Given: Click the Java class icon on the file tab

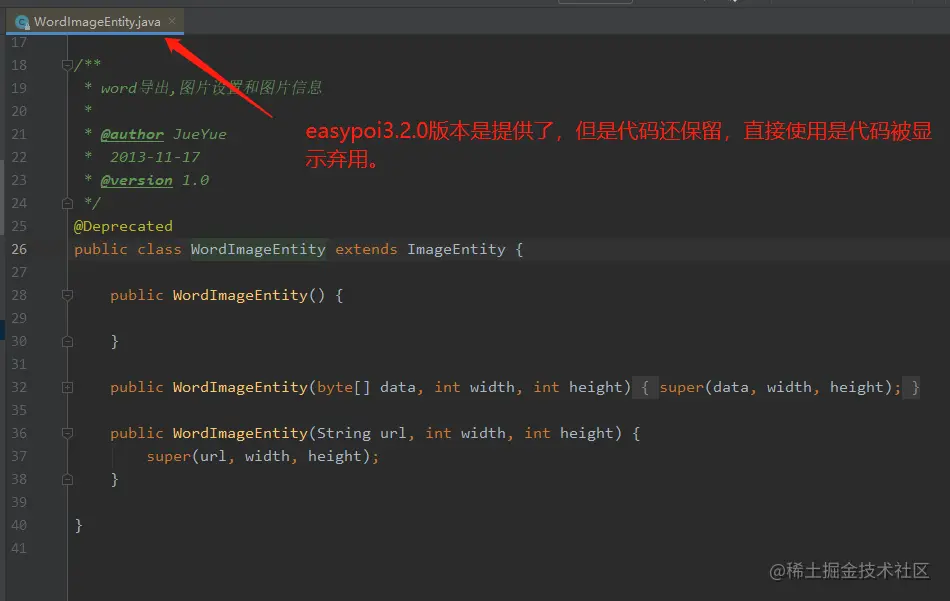Looking at the screenshot, I should click(x=22, y=22).
